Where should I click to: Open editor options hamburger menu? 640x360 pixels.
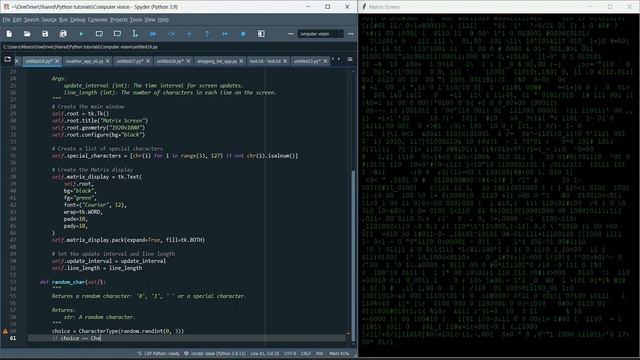click(350, 60)
